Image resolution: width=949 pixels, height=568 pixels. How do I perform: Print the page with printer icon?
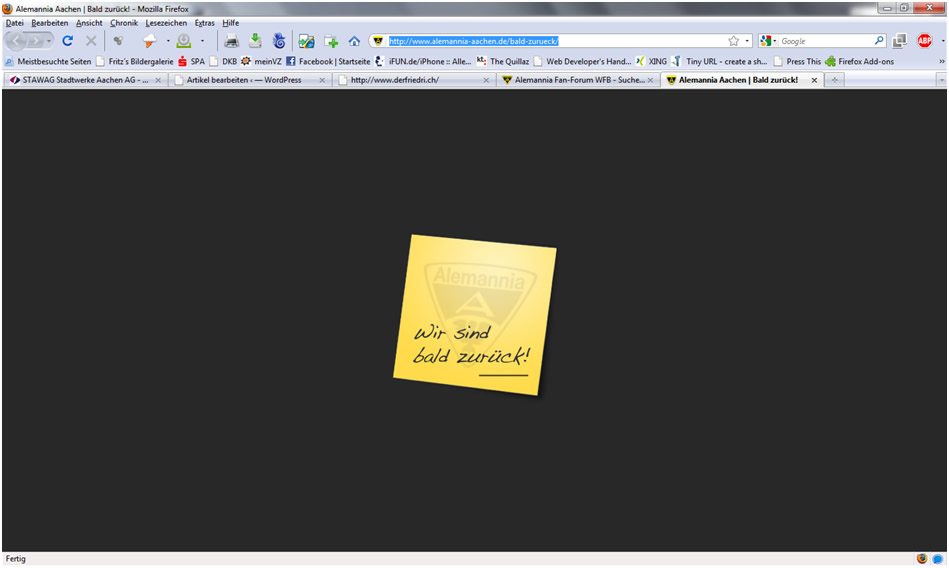[x=231, y=41]
